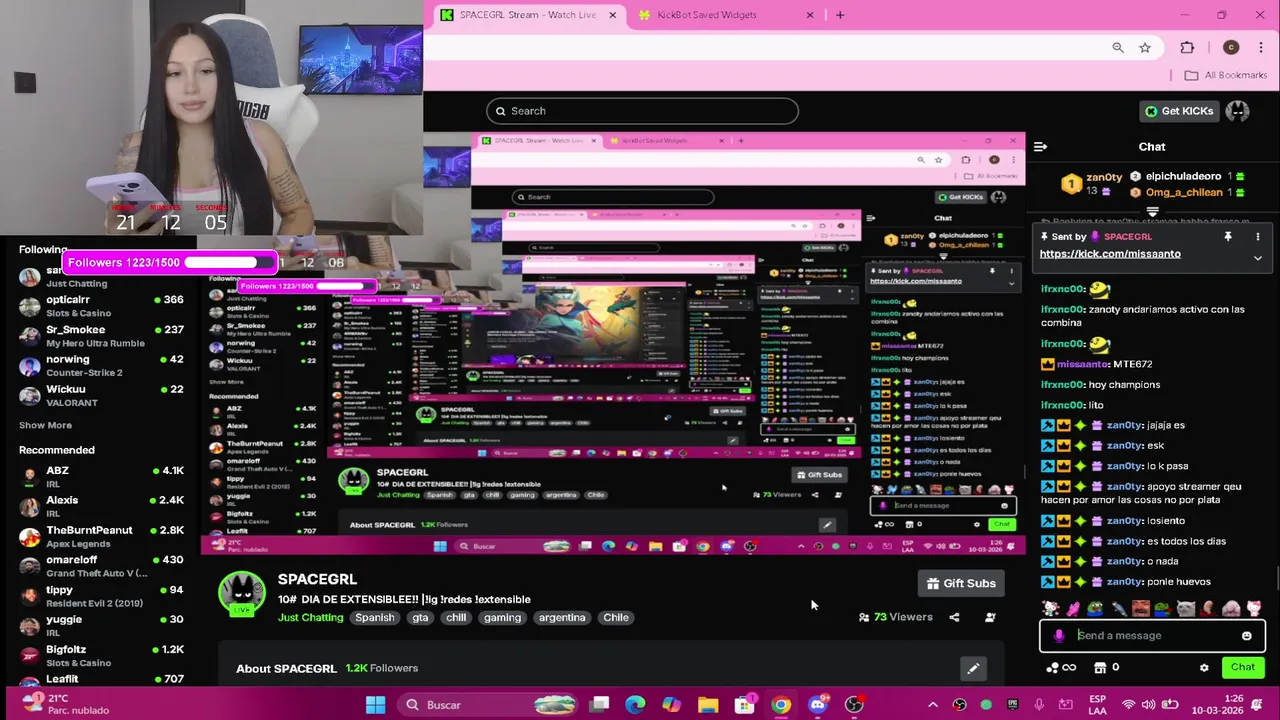
Task: Open OBS Studio from taskbar
Action: coord(854,705)
